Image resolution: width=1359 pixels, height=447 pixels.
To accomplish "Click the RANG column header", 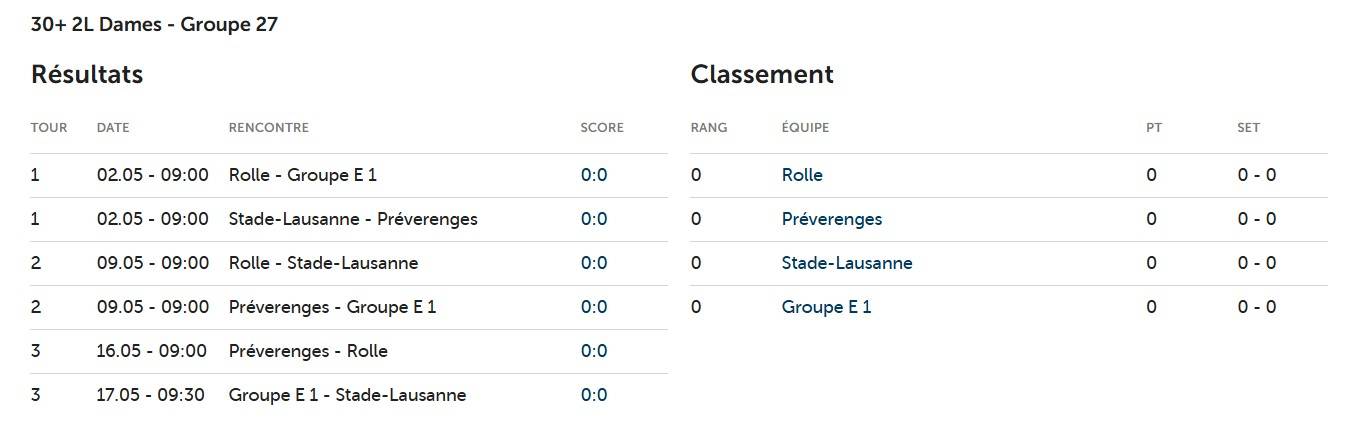I will pos(709,128).
